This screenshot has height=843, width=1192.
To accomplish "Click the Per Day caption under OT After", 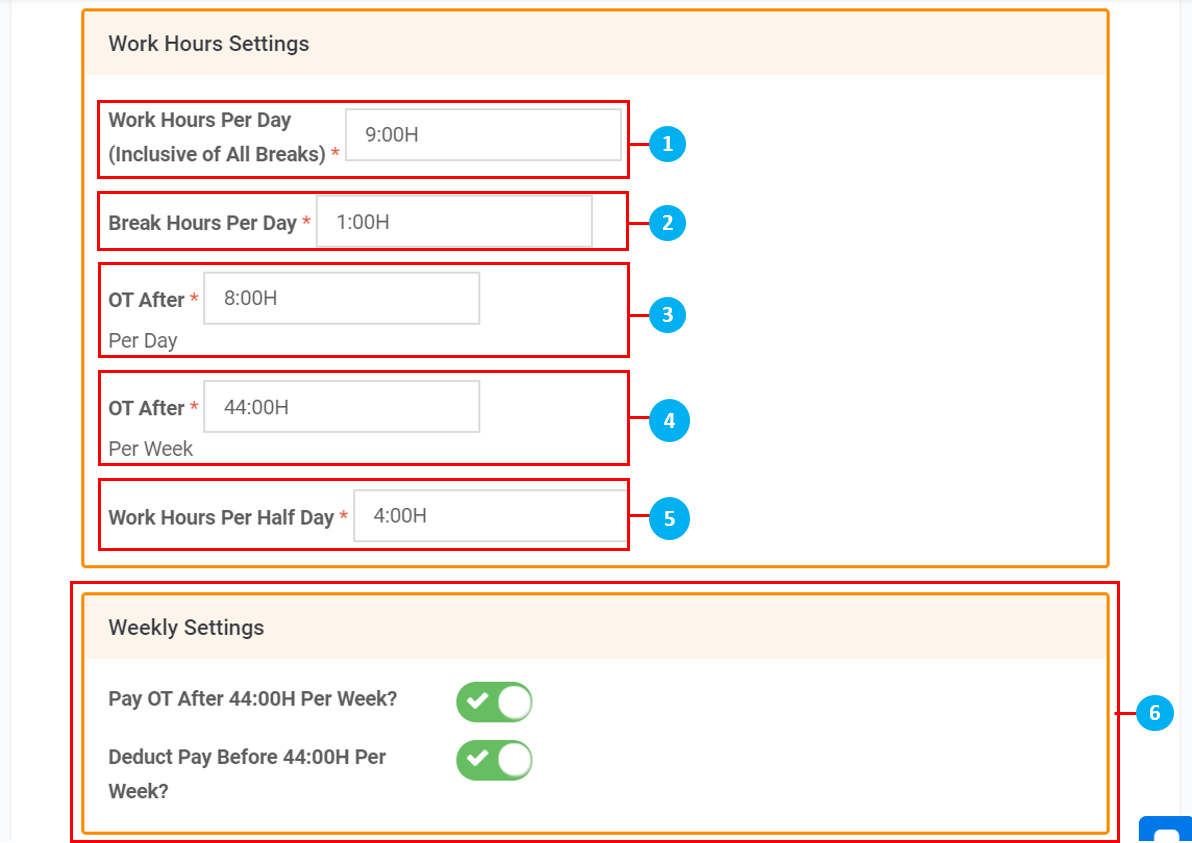I will pyautogui.click(x=143, y=341).
